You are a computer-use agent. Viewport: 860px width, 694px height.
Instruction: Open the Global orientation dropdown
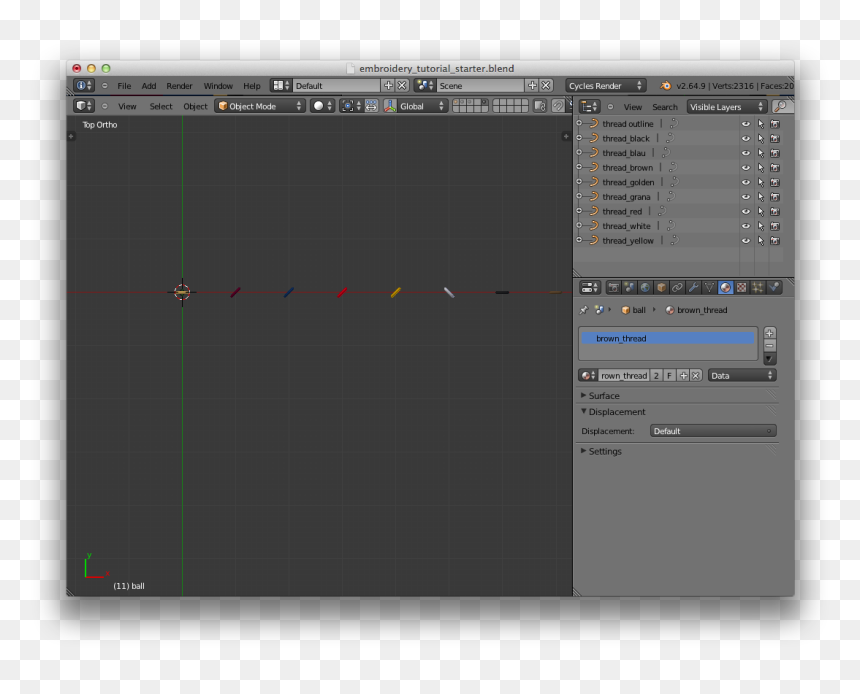[x=422, y=106]
